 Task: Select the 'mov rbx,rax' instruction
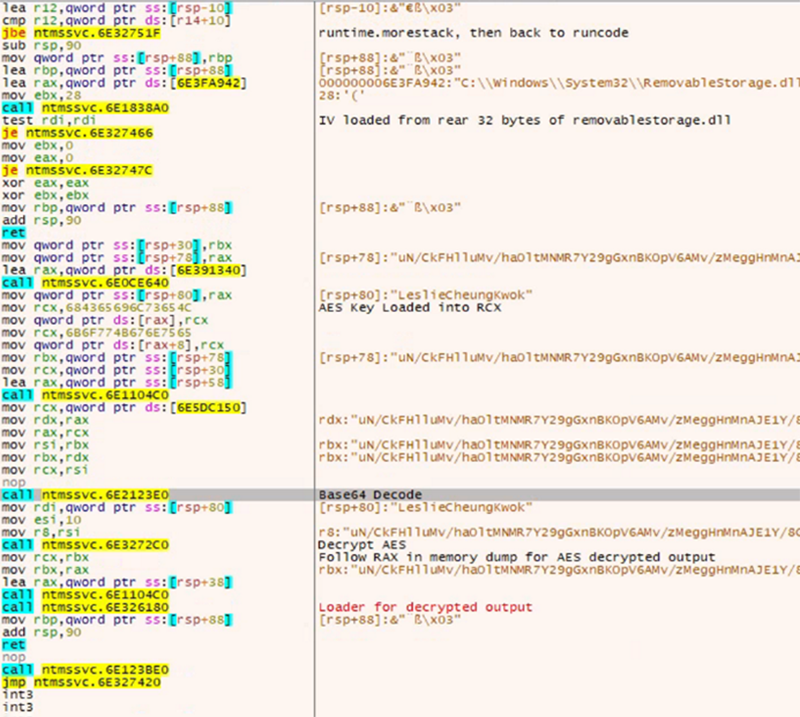[x=45, y=570]
